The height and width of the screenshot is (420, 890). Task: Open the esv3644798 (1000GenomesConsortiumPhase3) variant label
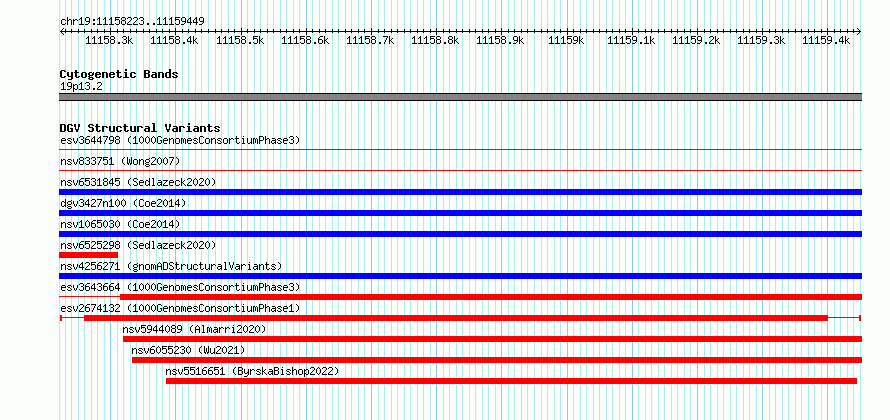[180, 140]
